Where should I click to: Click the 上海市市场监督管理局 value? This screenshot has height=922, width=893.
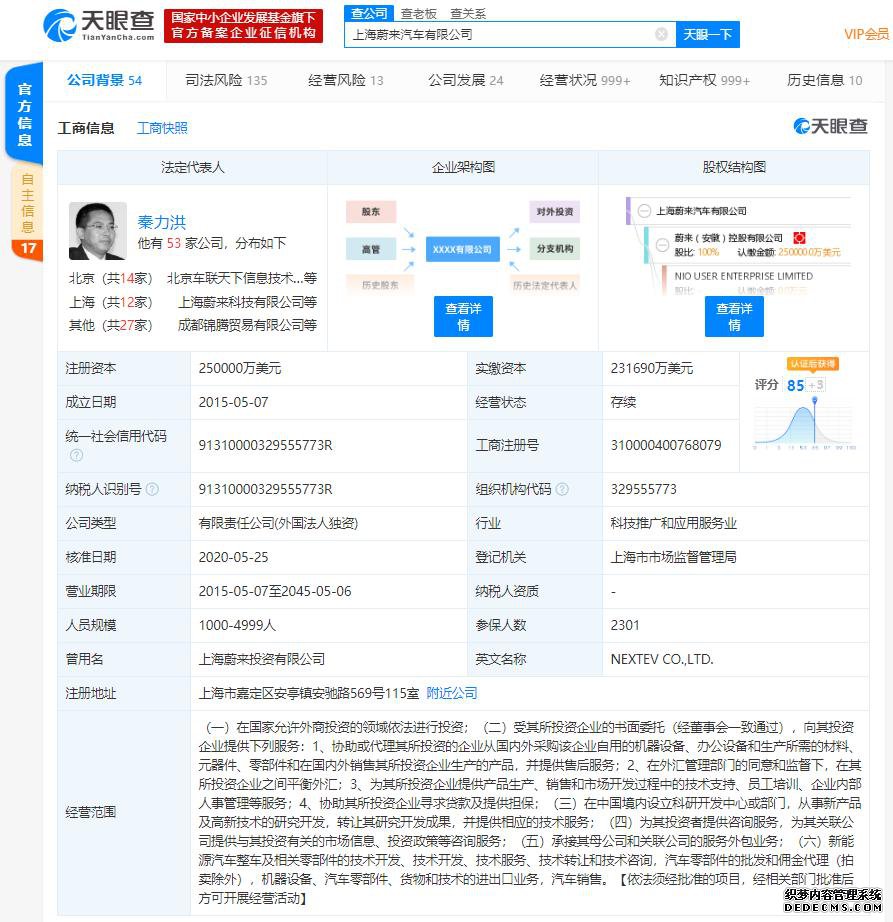[673, 557]
